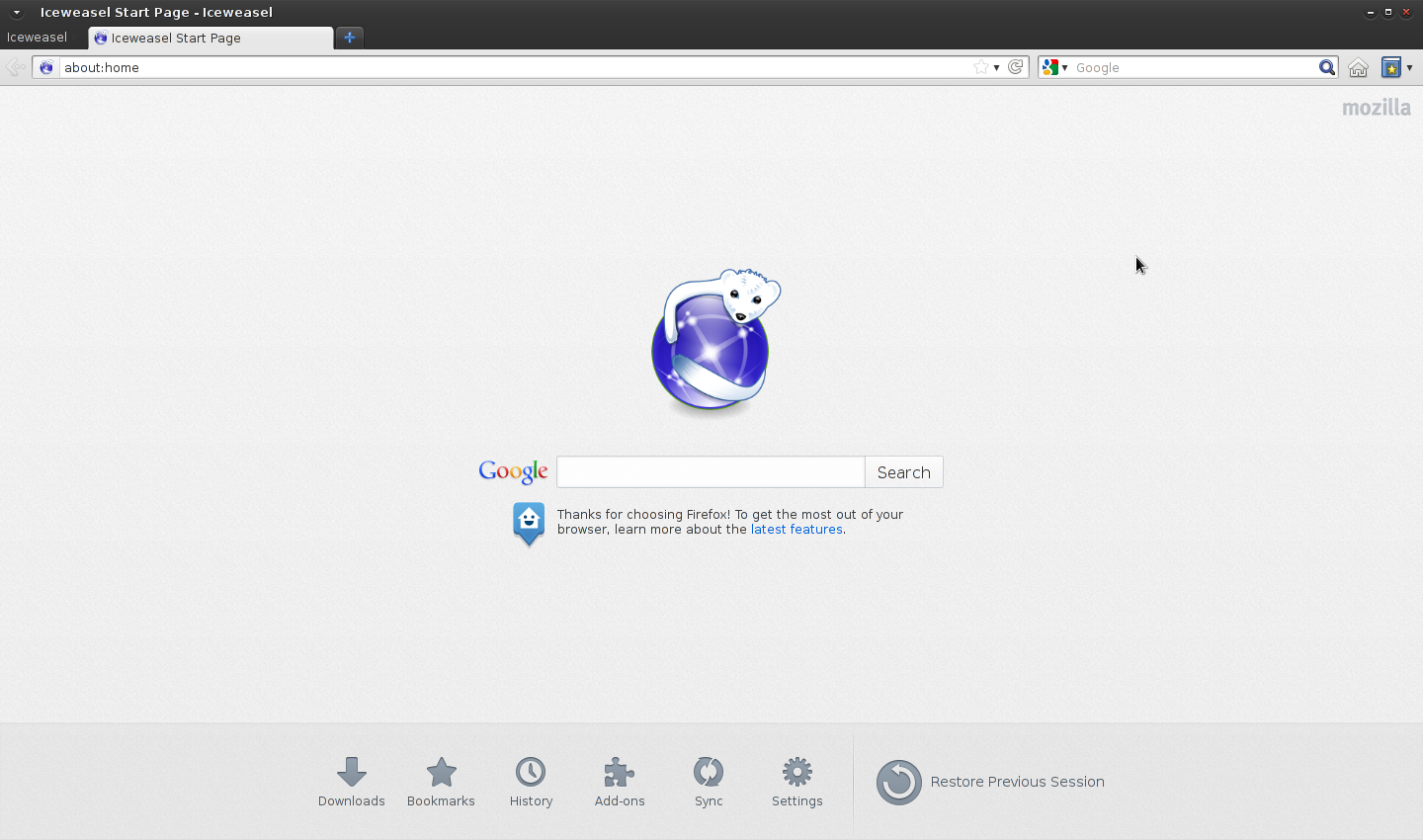Click the toolbar search magnifier icon
Screen dimensions: 1423x840
coord(1327,67)
